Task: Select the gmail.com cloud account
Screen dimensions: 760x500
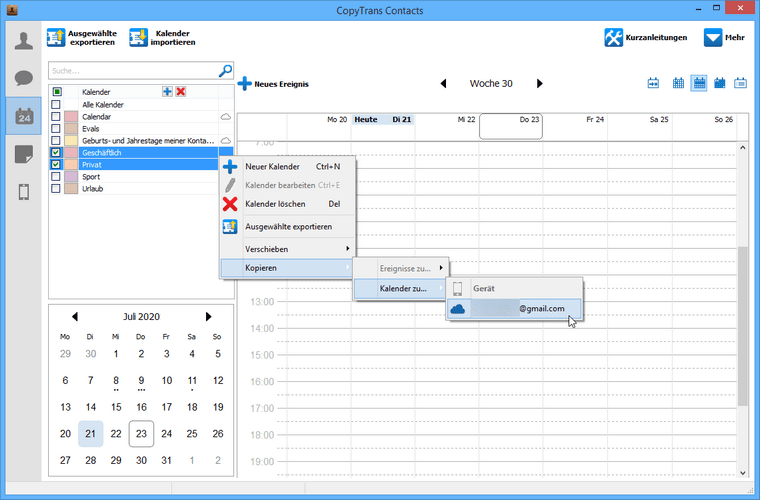Action: [514, 309]
